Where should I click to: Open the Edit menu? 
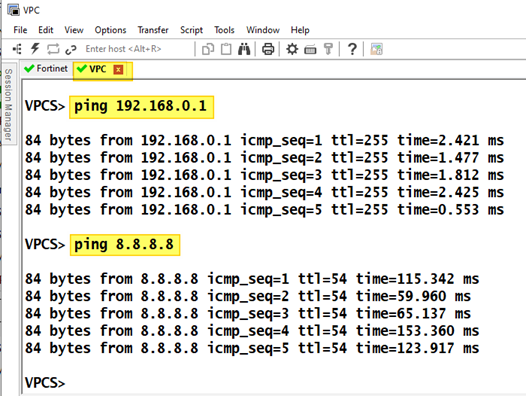coord(46,30)
